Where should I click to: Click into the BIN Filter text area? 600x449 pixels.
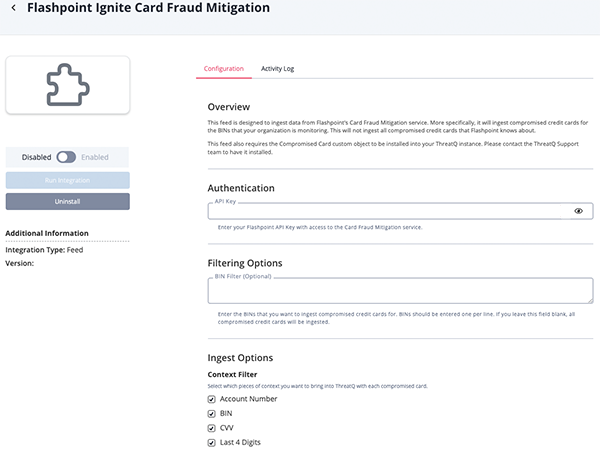400,291
